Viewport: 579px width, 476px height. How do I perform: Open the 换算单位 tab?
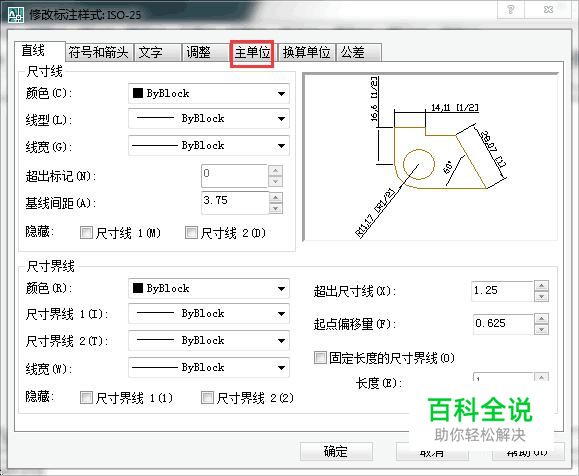(x=306, y=52)
